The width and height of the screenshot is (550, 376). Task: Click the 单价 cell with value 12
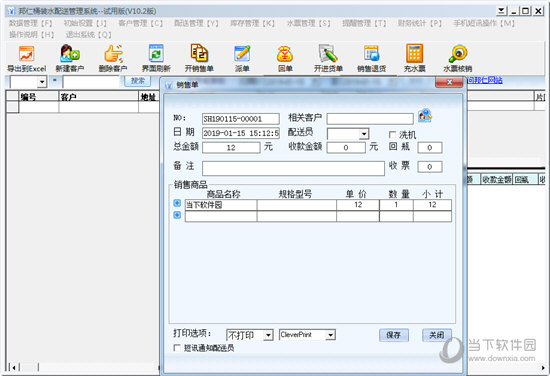(x=358, y=205)
